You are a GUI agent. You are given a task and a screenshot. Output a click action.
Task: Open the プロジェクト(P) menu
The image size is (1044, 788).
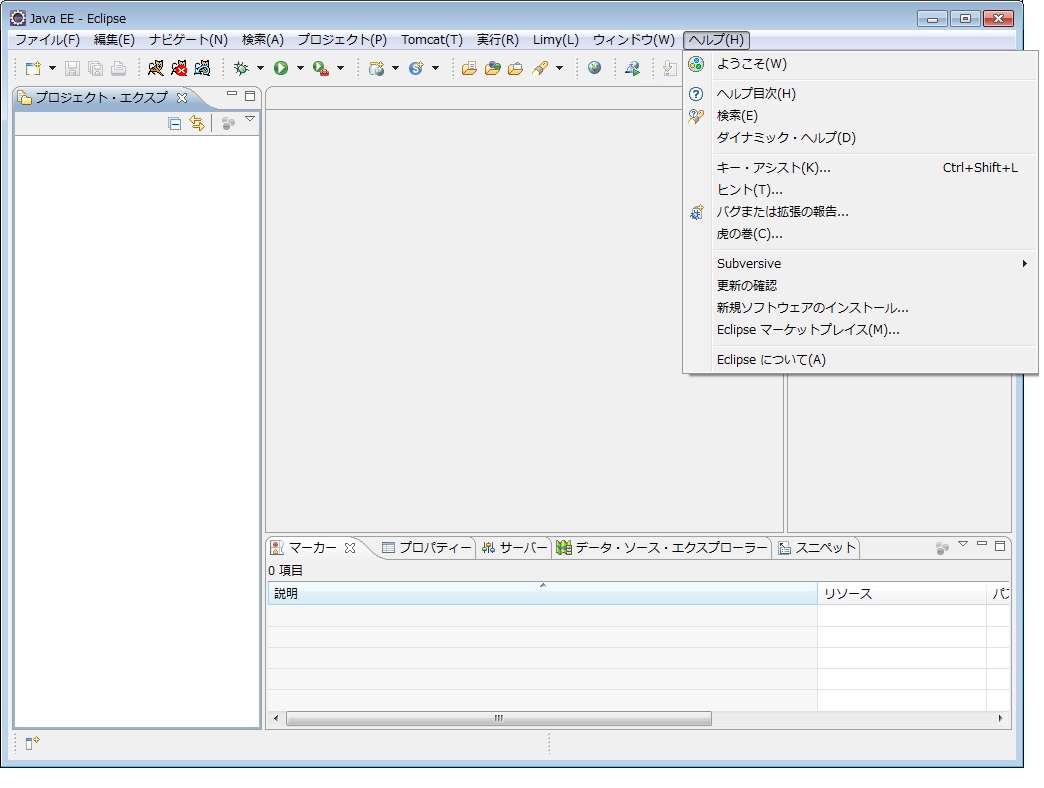[x=342, y=40]
